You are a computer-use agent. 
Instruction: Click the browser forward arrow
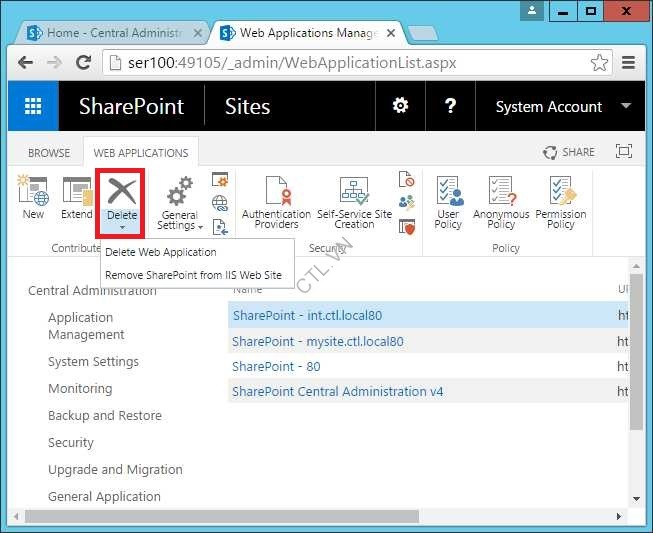pos(54,63)
